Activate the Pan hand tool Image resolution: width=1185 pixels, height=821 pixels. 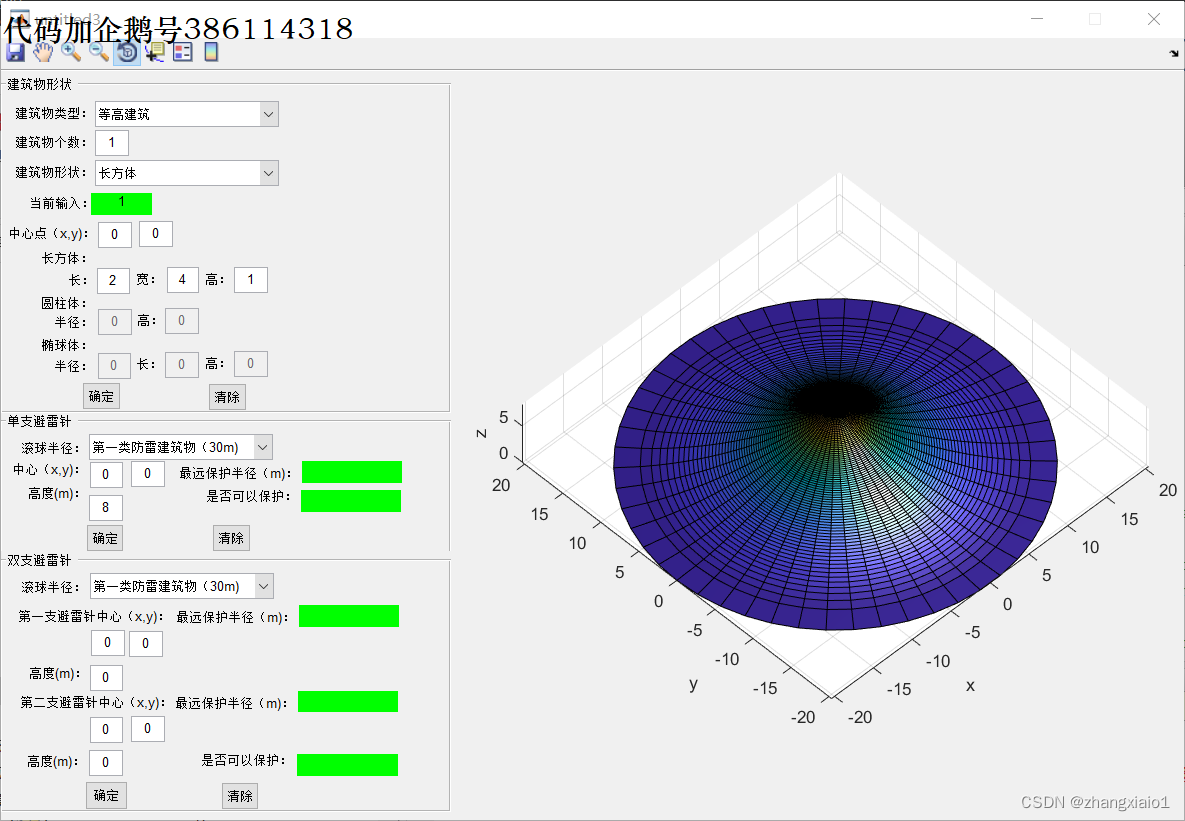[x=43, y=52]
